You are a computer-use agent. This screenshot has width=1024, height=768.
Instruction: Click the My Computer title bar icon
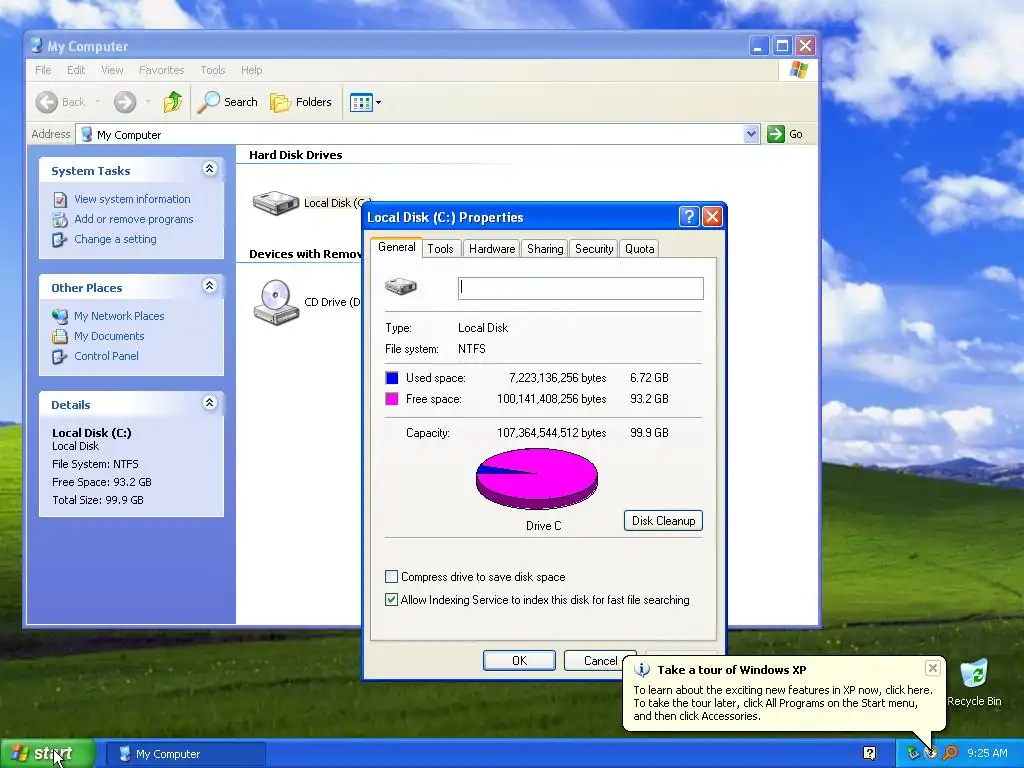pos(37,46)
